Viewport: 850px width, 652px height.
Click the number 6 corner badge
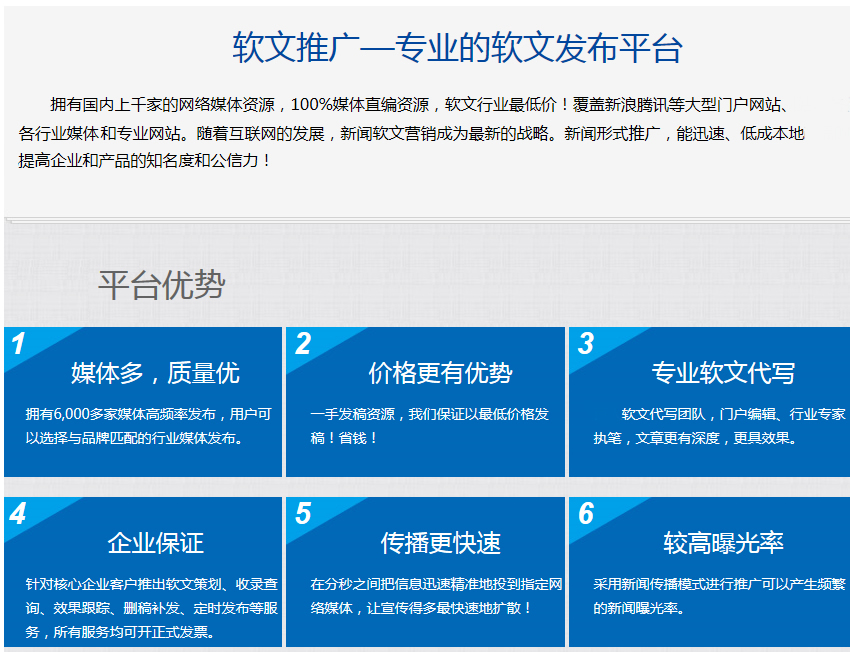click(586, 514)
